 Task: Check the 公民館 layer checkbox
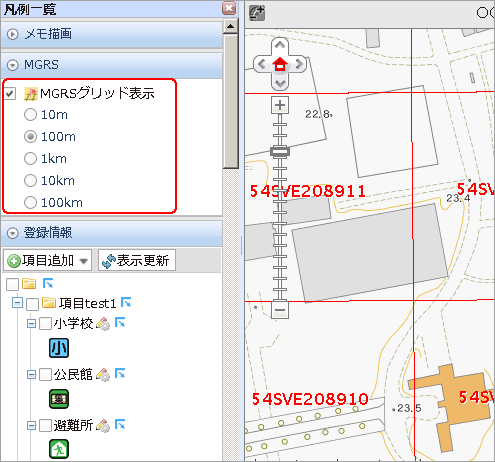45,375
